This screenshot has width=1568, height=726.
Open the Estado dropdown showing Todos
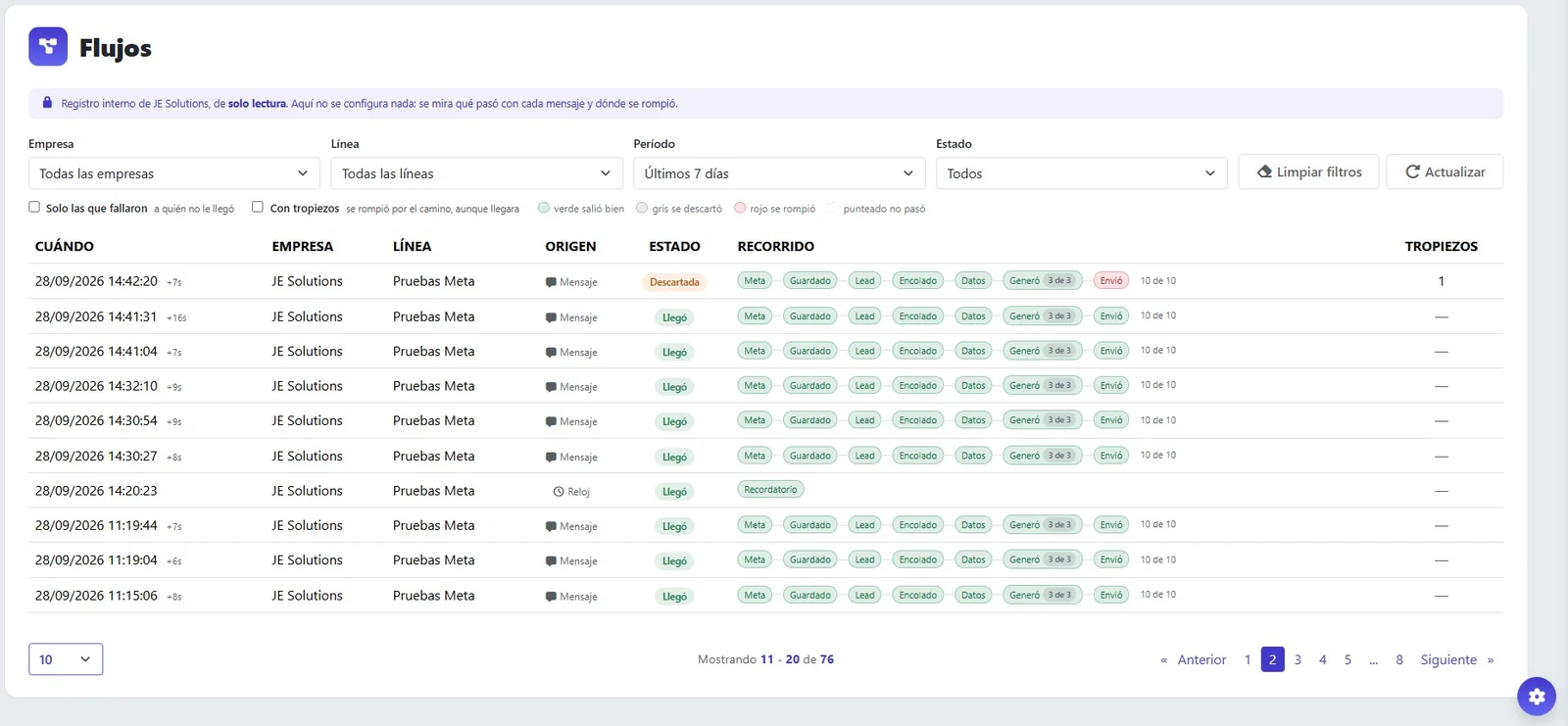coord(1082,173)
